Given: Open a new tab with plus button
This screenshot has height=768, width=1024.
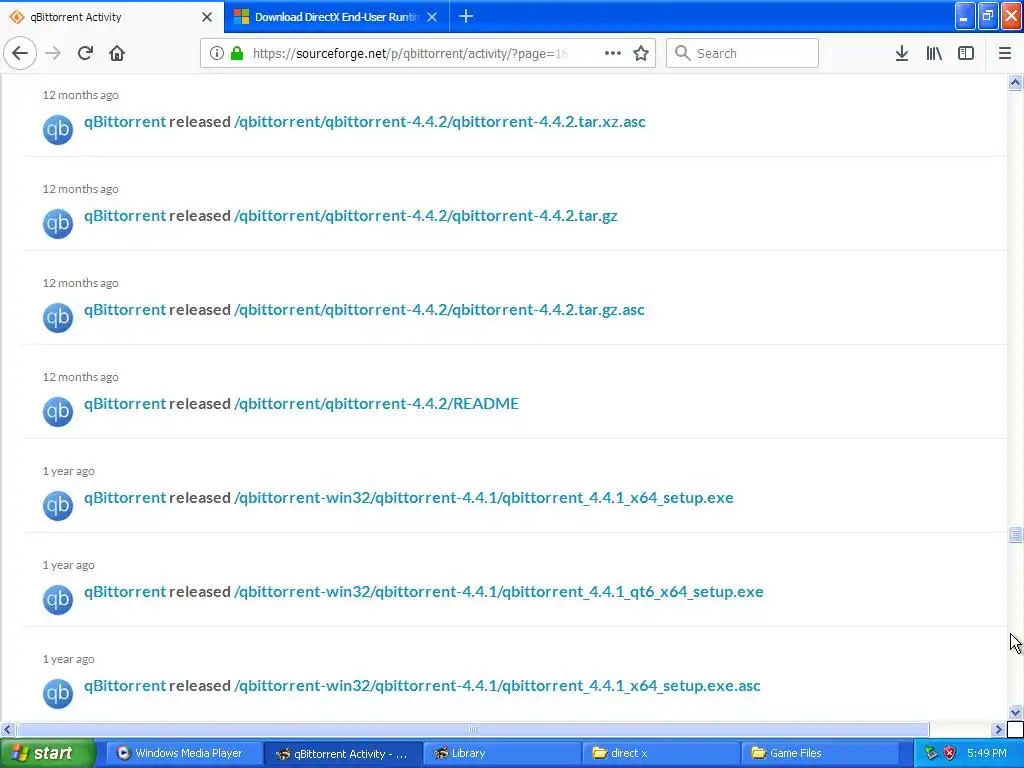Looking at the screenshot, I should (x=466, y=16).
